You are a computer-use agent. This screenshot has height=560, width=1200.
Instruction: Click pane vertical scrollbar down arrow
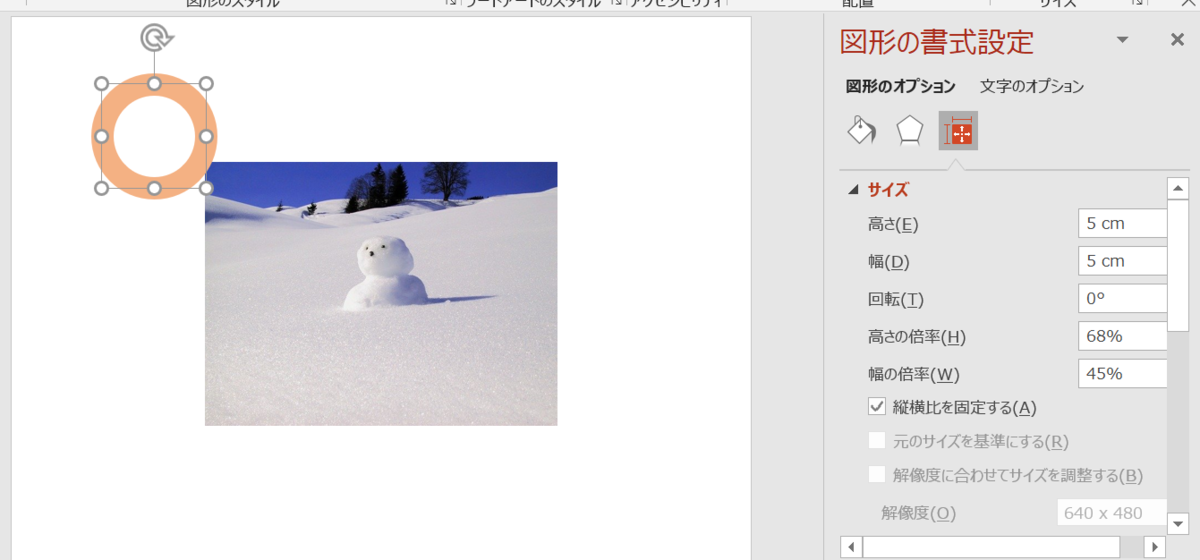coord(1178,524)
